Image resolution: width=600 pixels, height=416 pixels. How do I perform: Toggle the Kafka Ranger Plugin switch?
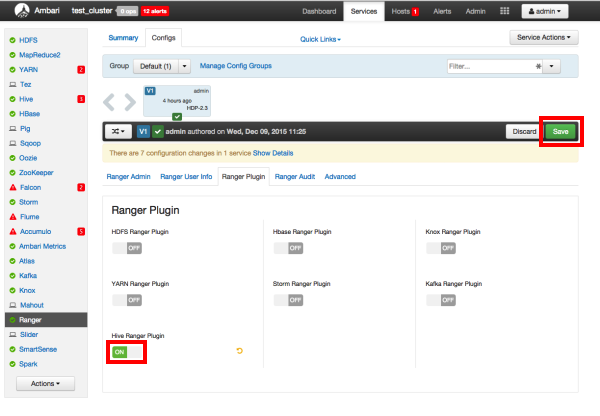coord(441,300)
